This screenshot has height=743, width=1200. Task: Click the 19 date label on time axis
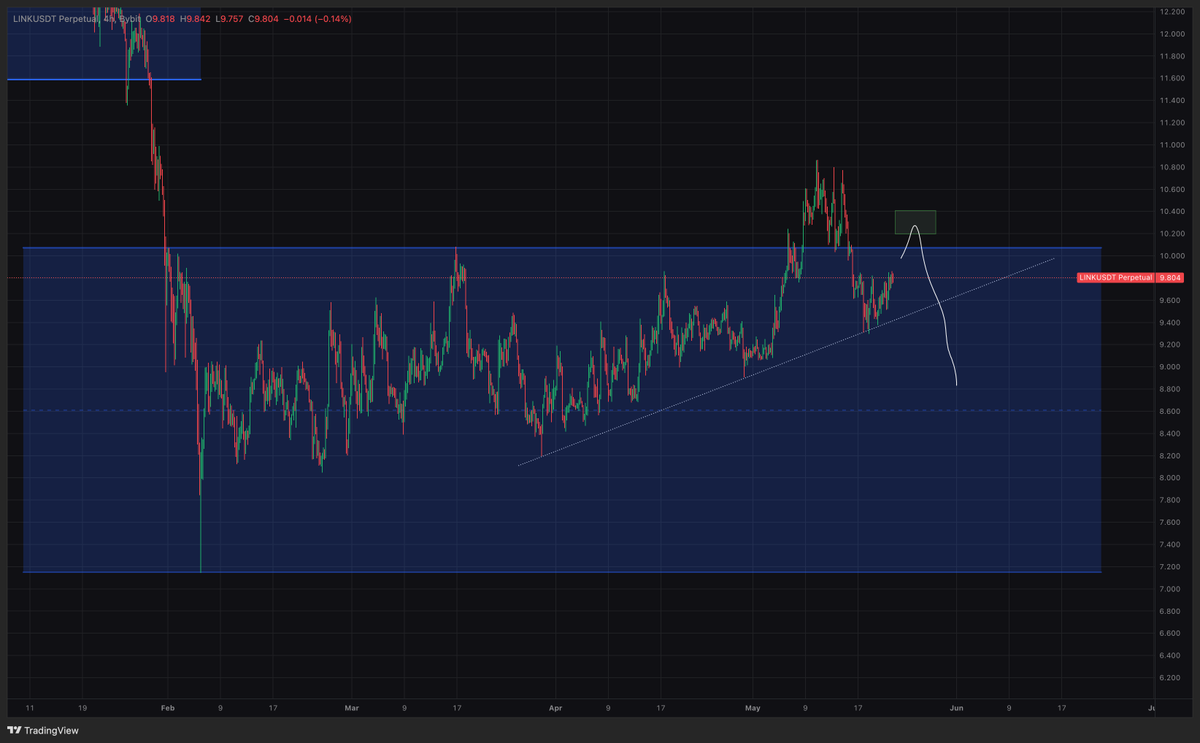[x=81, y=708]
